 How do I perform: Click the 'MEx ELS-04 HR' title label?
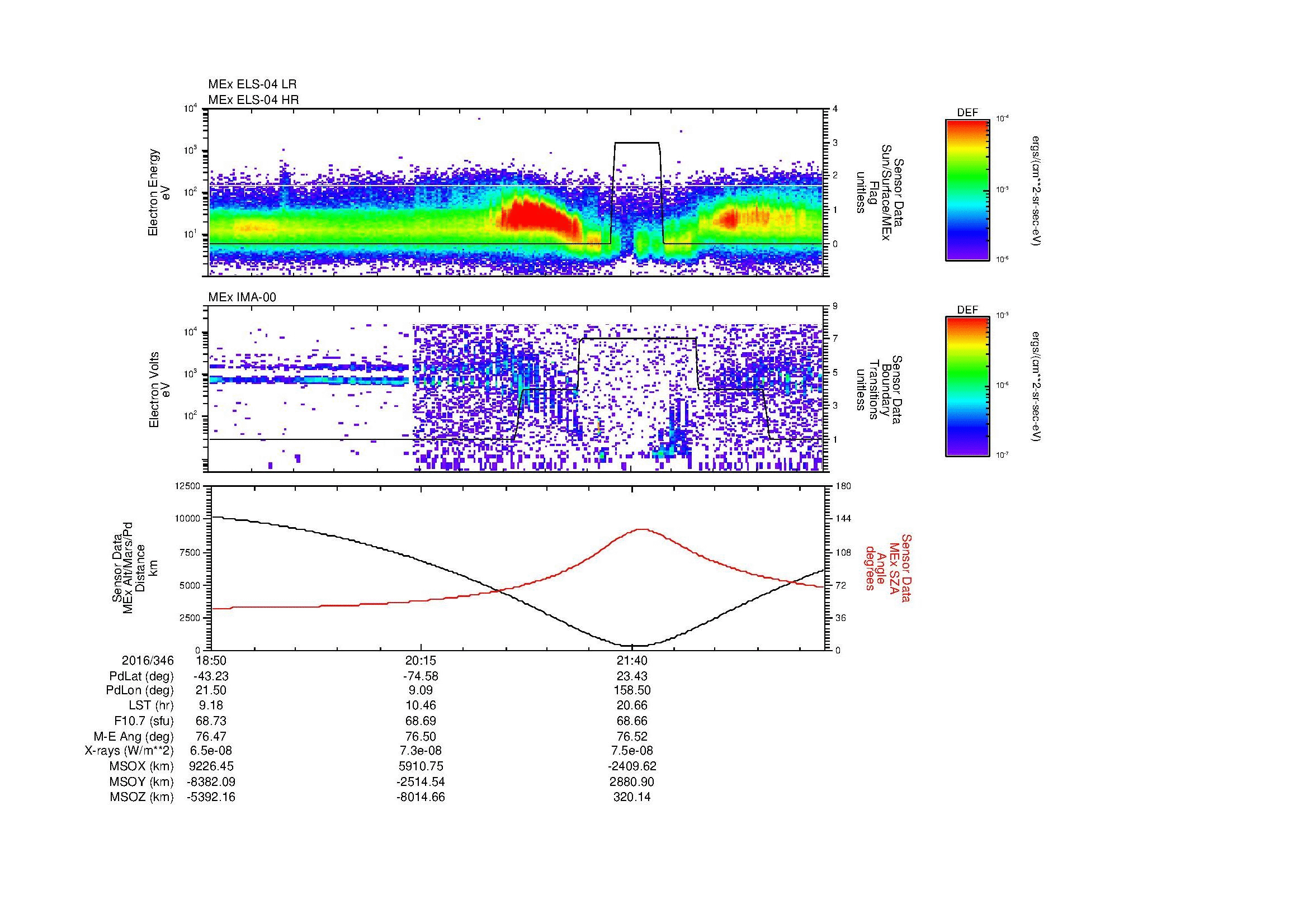pyautogui.click(x=253, y=99)
